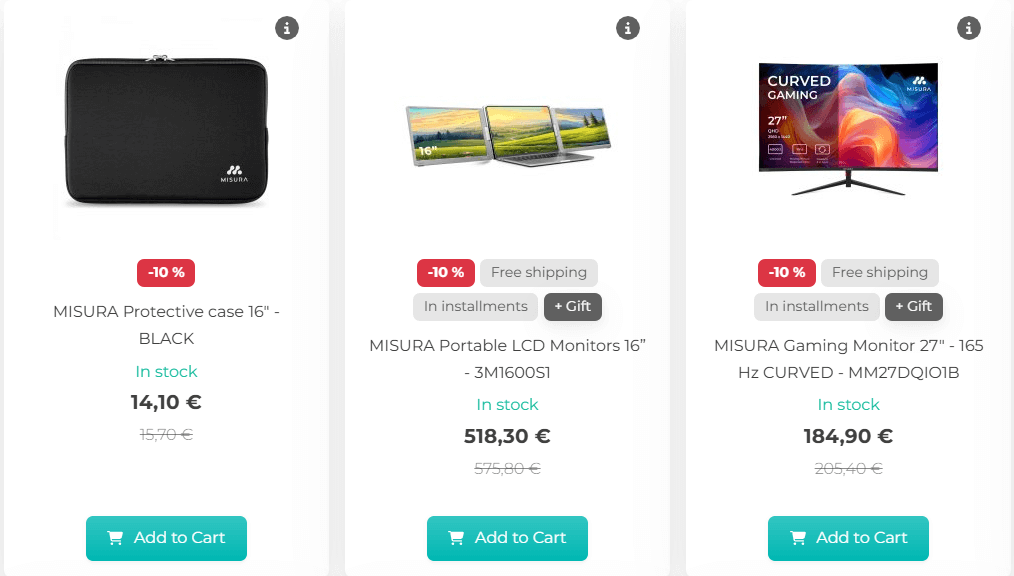
Task: Click Free shipping tag on Portable Monitors
Action: coord(539,273)
